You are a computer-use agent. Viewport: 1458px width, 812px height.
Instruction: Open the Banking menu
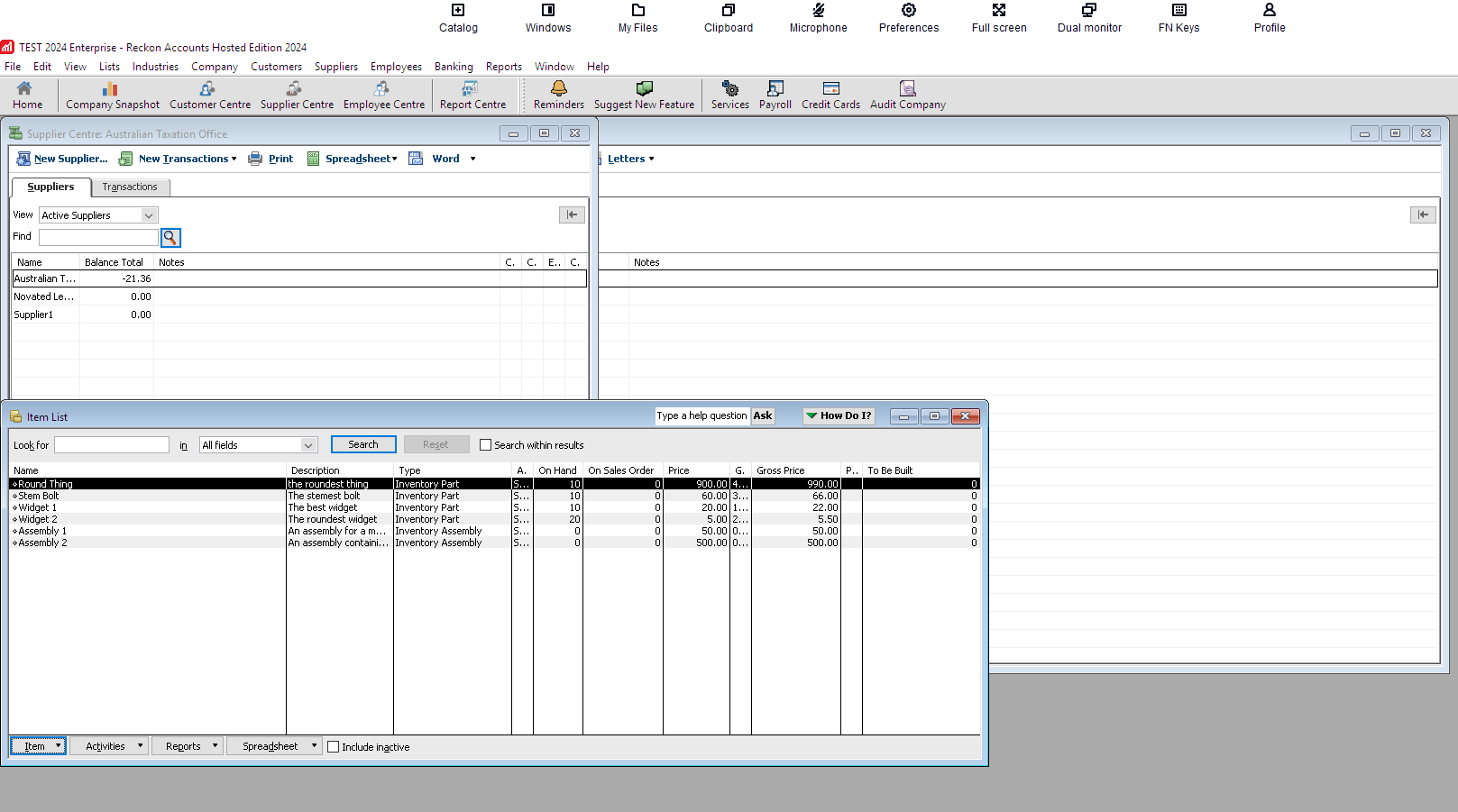(x=454, y=67)
